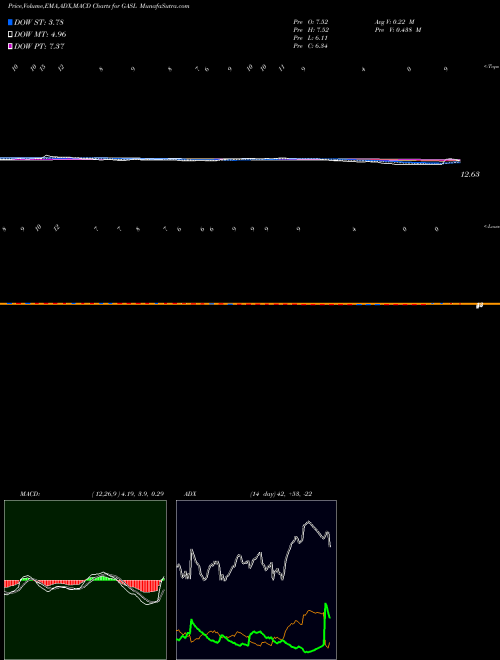500x660 pixels.
Task: Select the 'DOW MT: 4.96' legend text
Action: pyautogui.click(x=40, y=35)
